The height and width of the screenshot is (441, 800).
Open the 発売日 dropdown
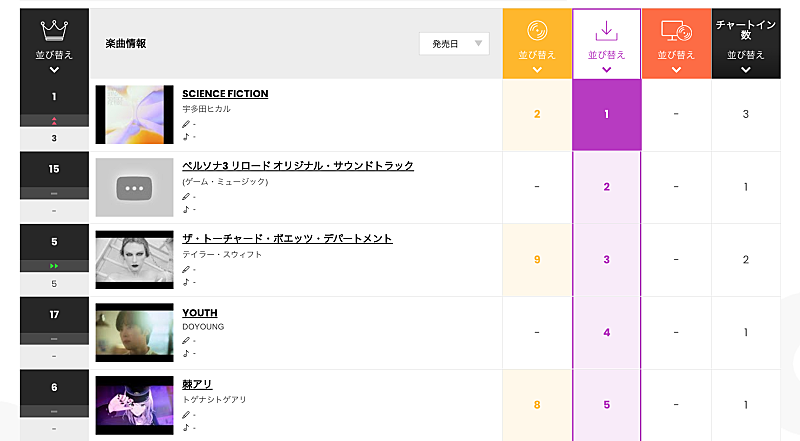pos(454,44)
